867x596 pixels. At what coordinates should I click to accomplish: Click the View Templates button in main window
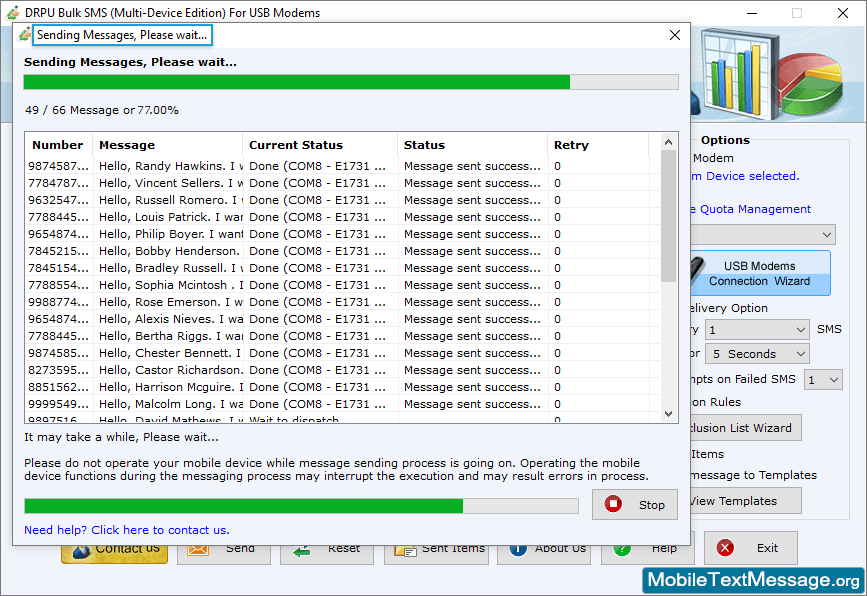tap(745, 501)
